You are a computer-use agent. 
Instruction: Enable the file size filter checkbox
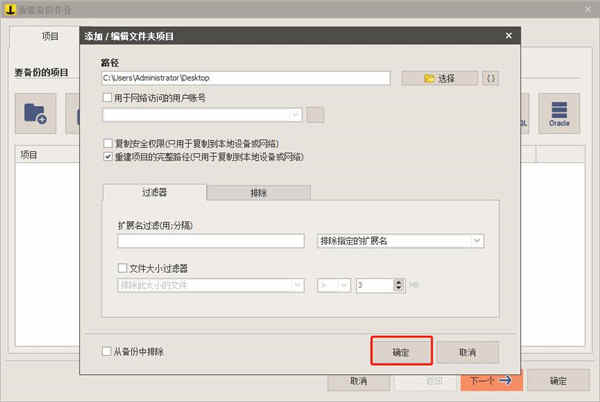pos(122,268)
